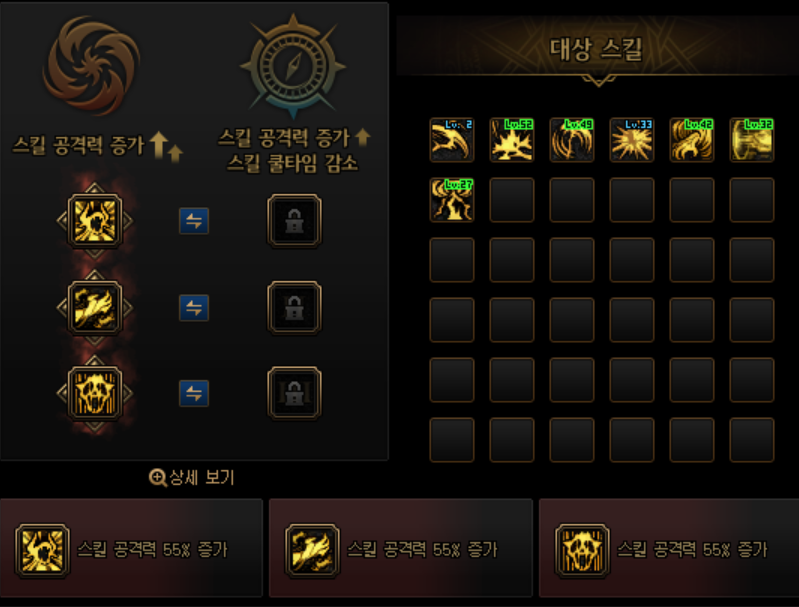Image resolution: width=799 pixels, height=607 pixels.
Task: Select the Lv.52 skill icon
Action: 512,140
